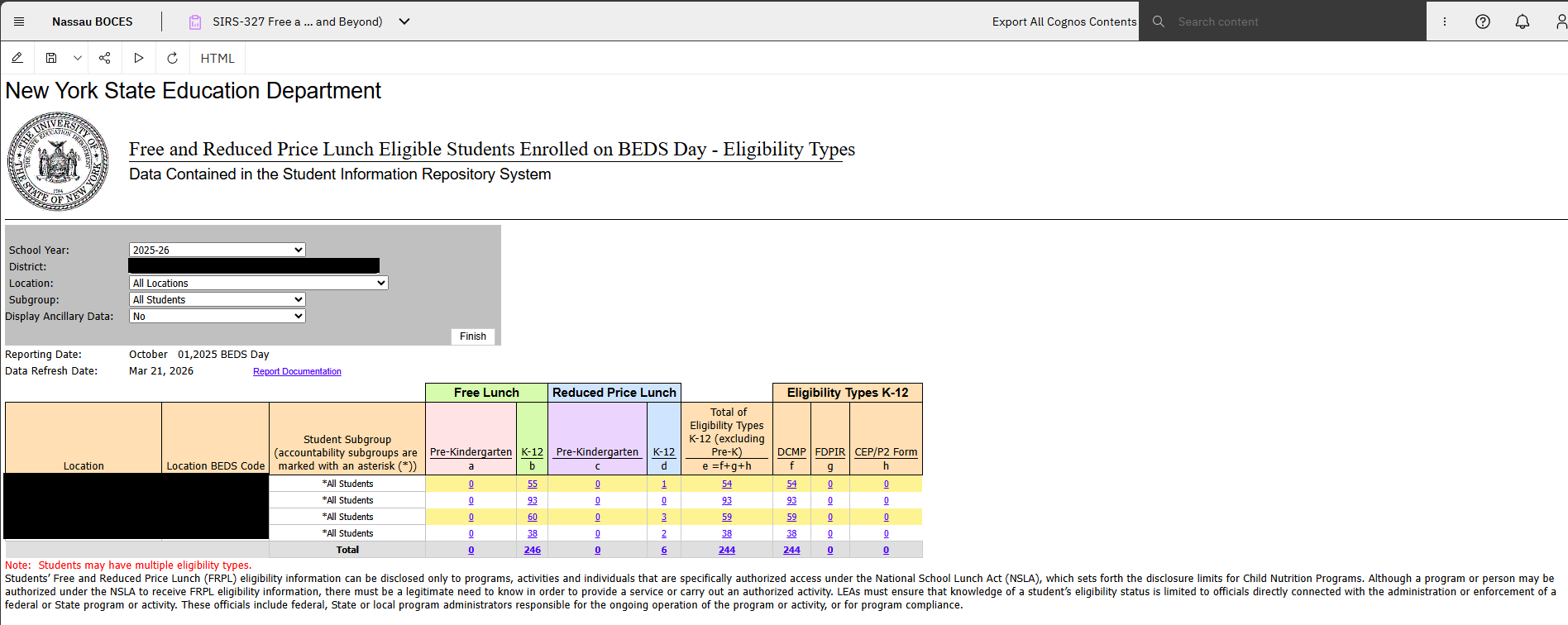Click the Eligibility Types K-12 group header

coord(848,393)
